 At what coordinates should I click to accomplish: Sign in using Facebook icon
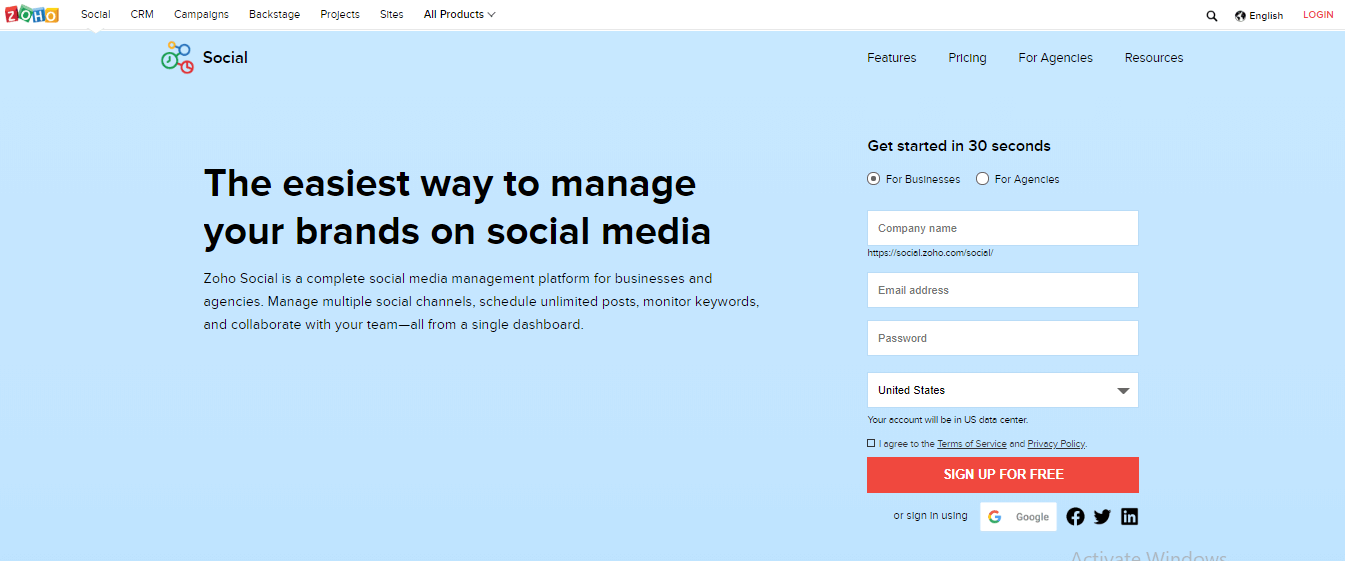1075,517
